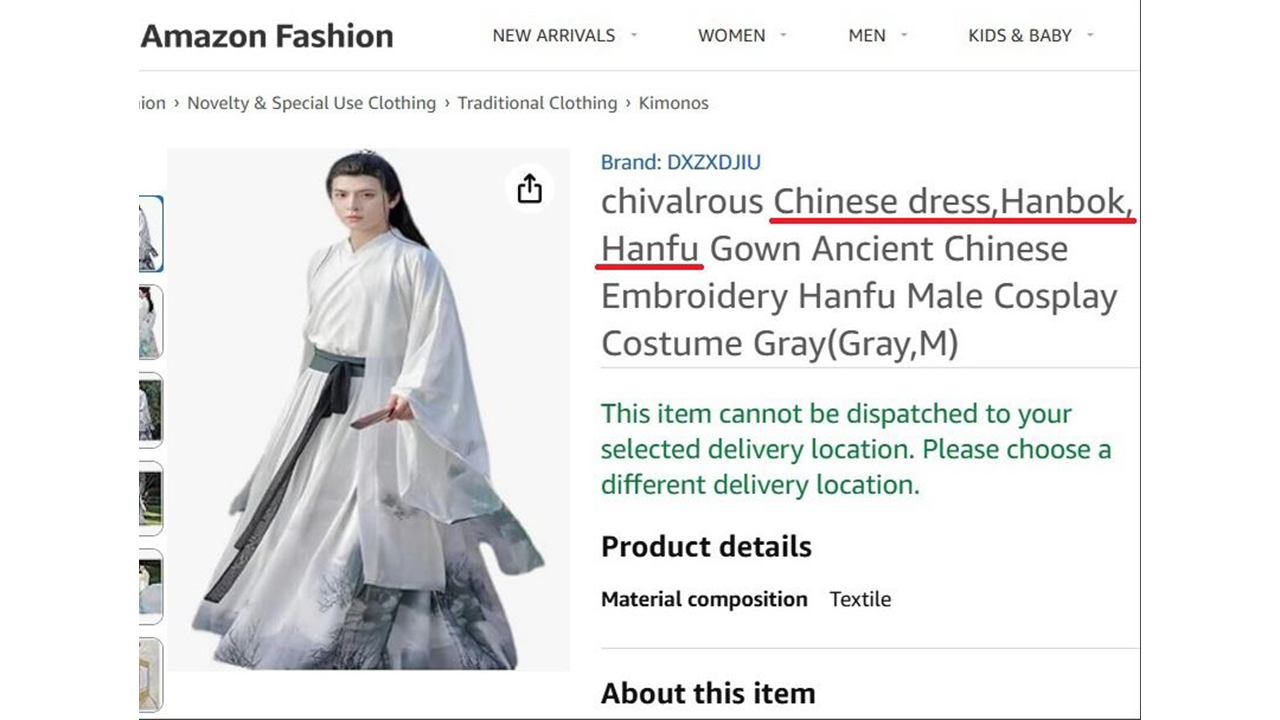Open the NEW ARRIVALS menu
1280x720 pixels.
click(x=554, y=35)
